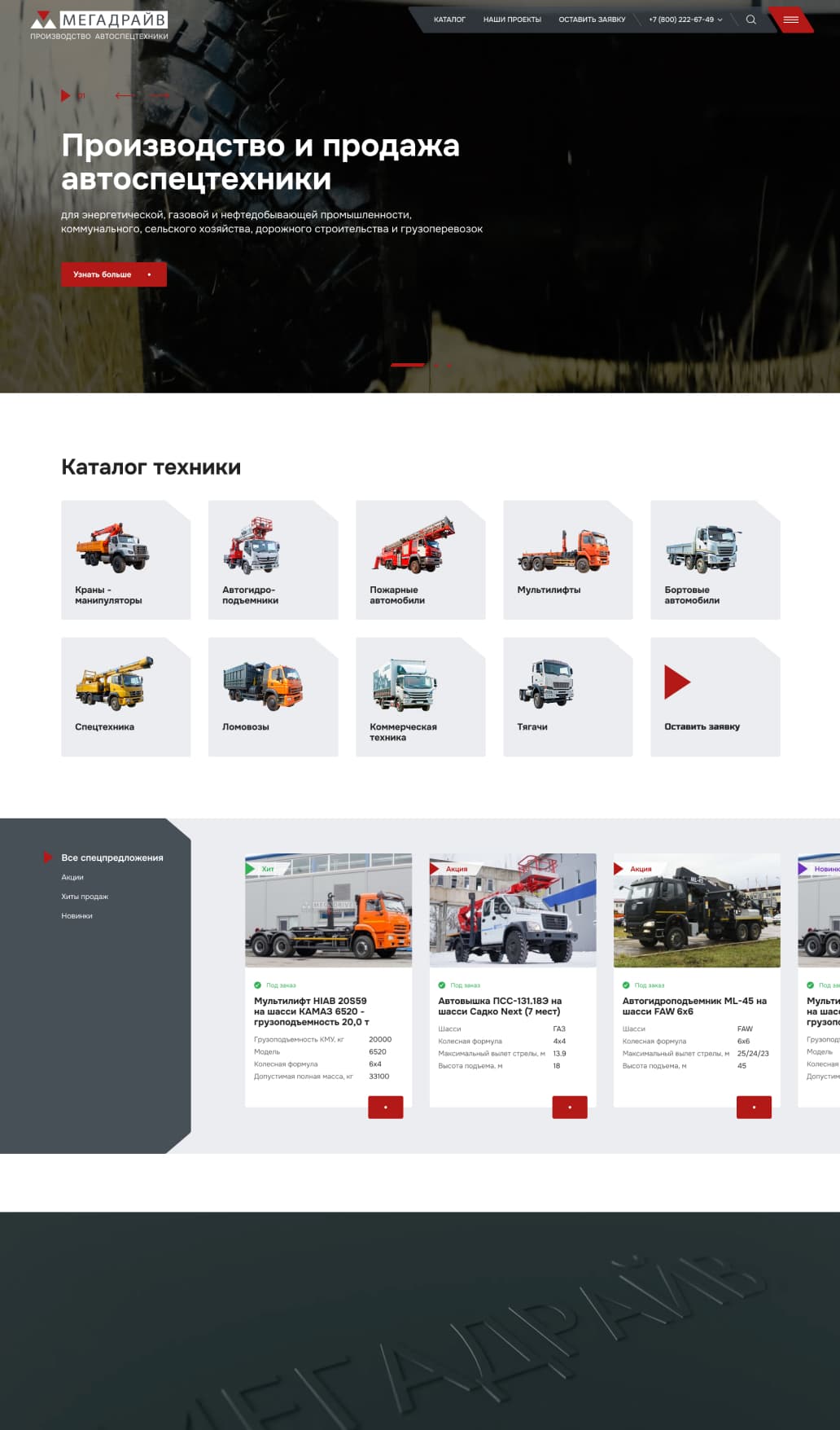The height and width of the screenshot is (1430, 840).
Task: Open the red hamburger menu
Action: click(x=790, y=20)
